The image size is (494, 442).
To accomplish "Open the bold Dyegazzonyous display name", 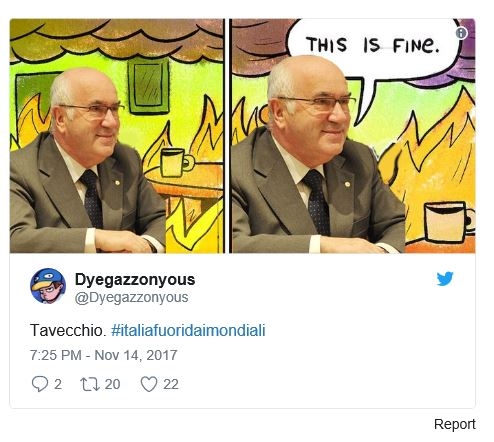I will click(x=135, y=279).
